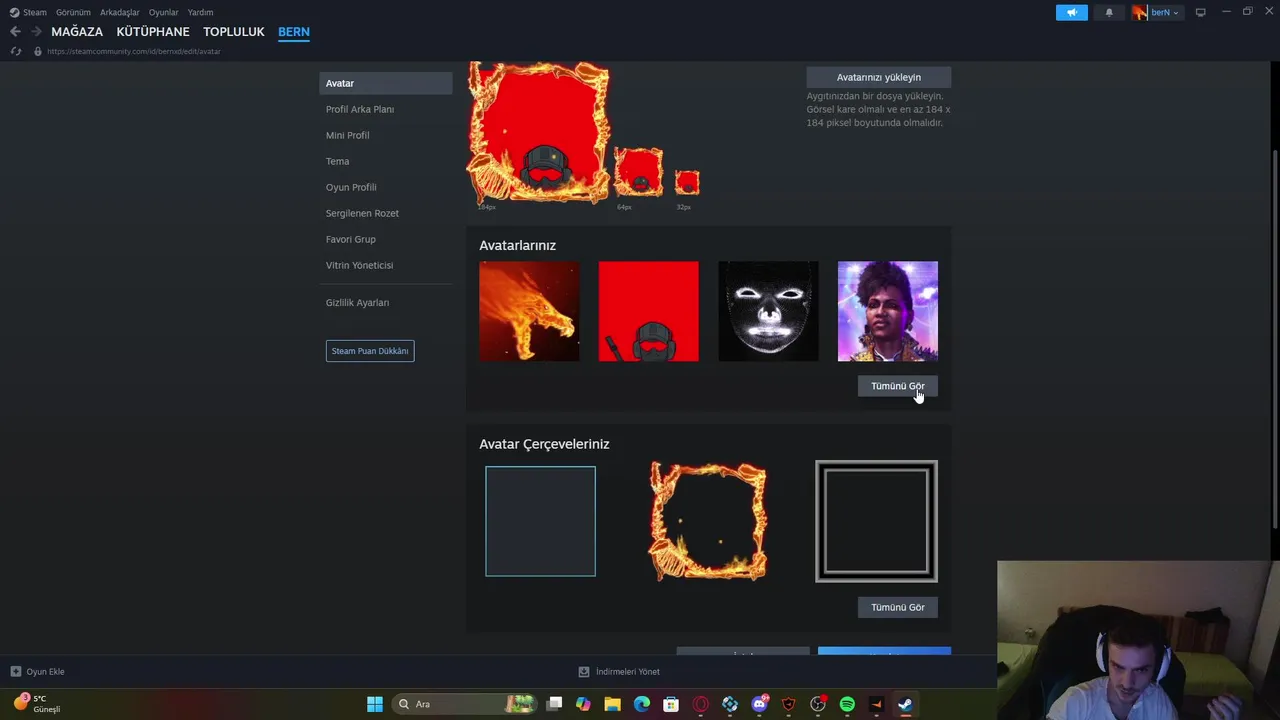This screenshot has width=1280, height=720.
Task: Open the weather widget showing 5°C
Action: coord(37,703)
